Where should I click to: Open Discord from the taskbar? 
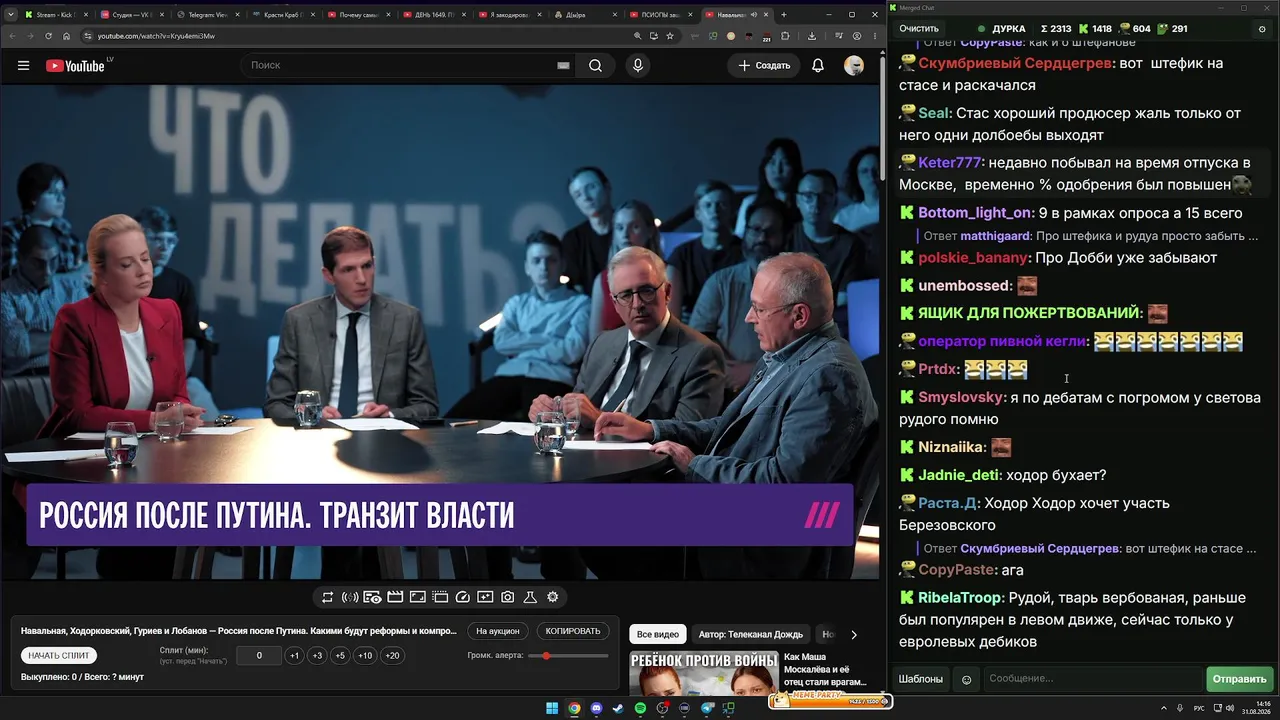click(x=596, y=708)
